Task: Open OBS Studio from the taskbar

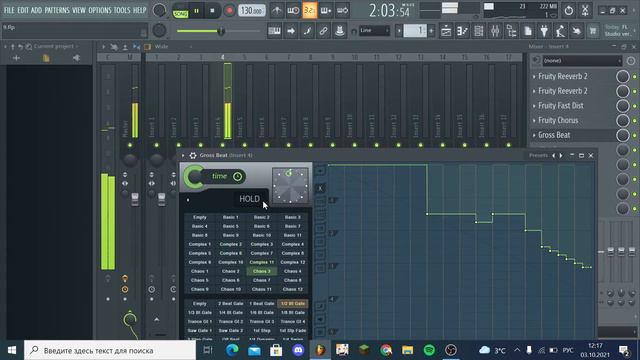Action: (x=451, y=350)
